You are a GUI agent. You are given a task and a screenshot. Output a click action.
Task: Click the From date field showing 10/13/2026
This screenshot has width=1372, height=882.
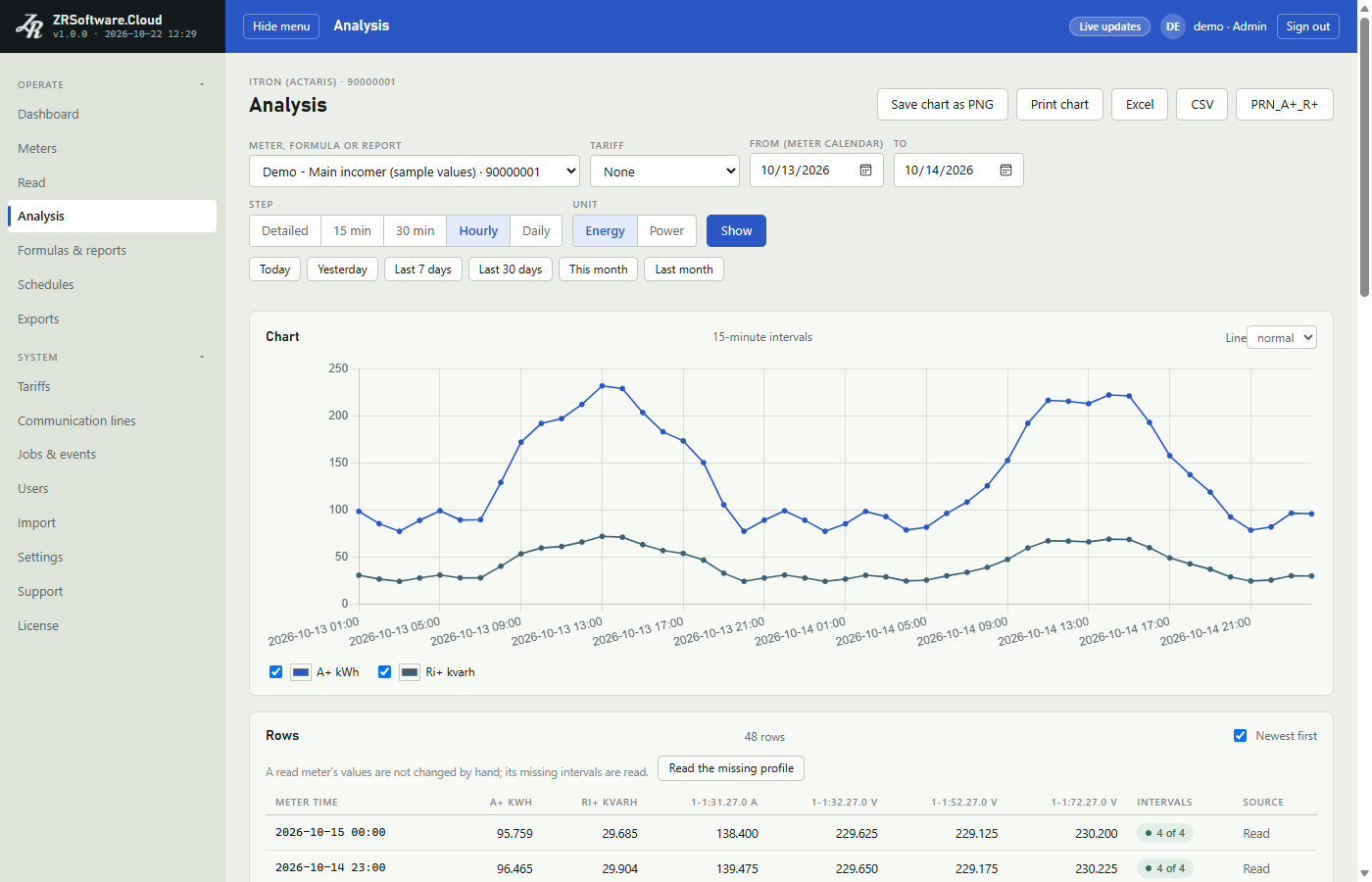816,171
